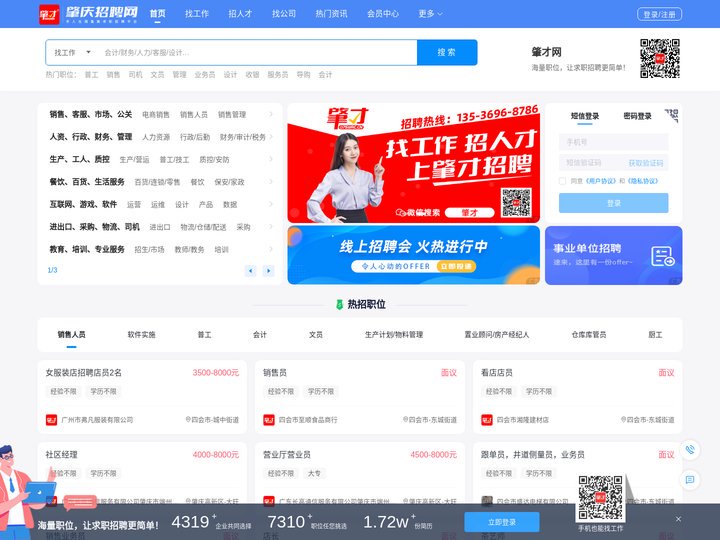Click the 肇庆招聘网 logo in header

pos(88,14)
